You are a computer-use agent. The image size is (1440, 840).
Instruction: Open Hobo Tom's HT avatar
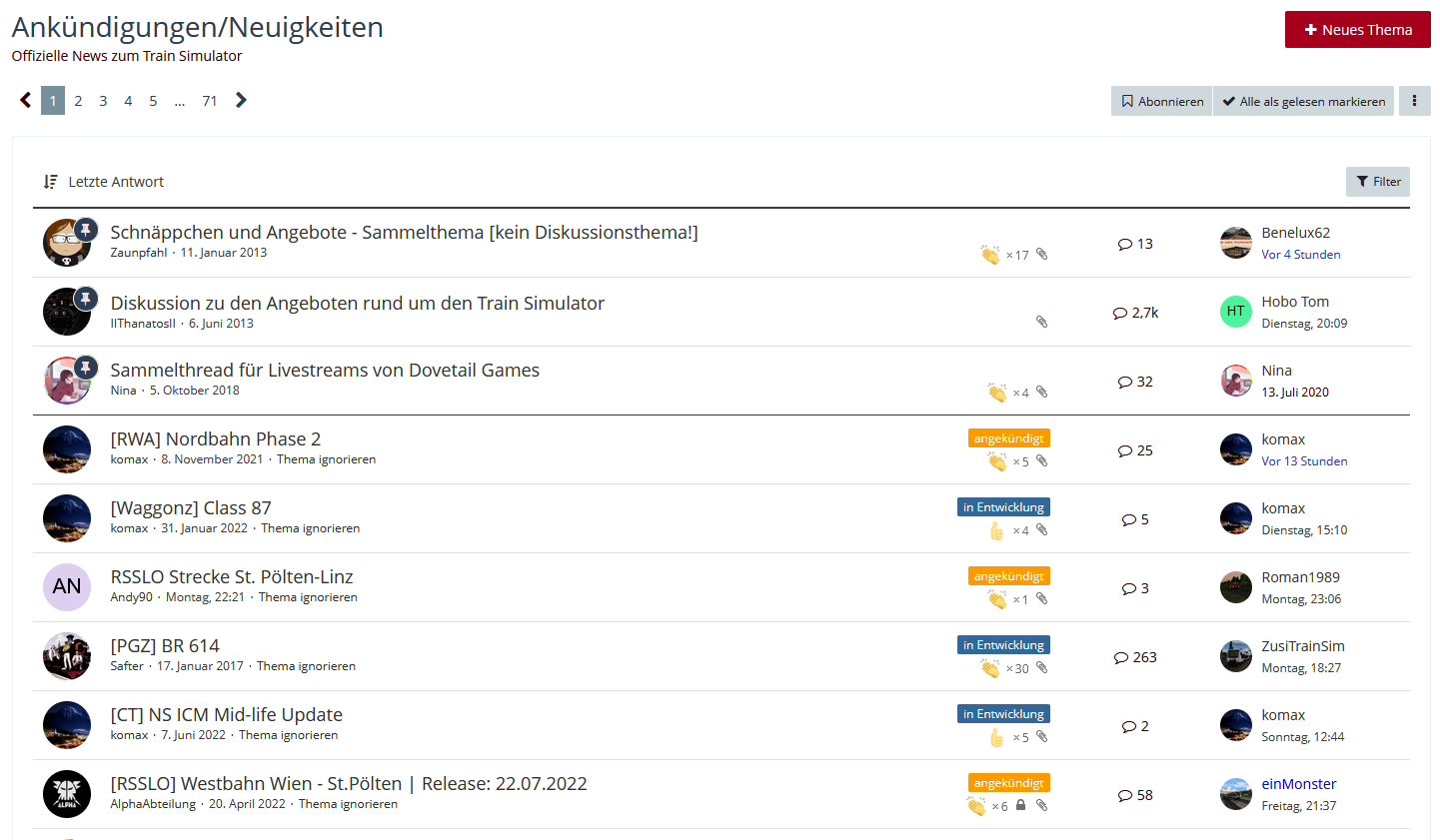click(x=1236, y=312)
